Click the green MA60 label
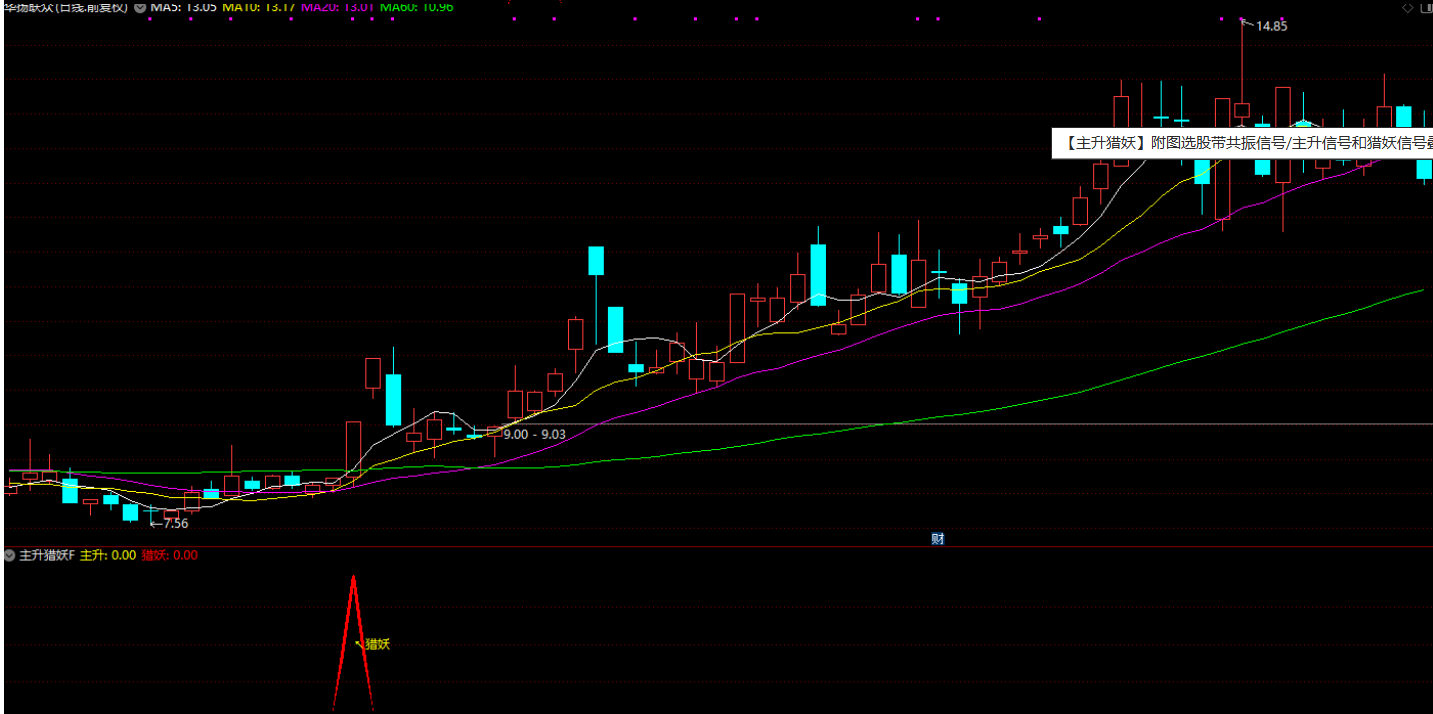Image resolution: width=1433 pixels, height=714 pixels. tap(417, 6)
